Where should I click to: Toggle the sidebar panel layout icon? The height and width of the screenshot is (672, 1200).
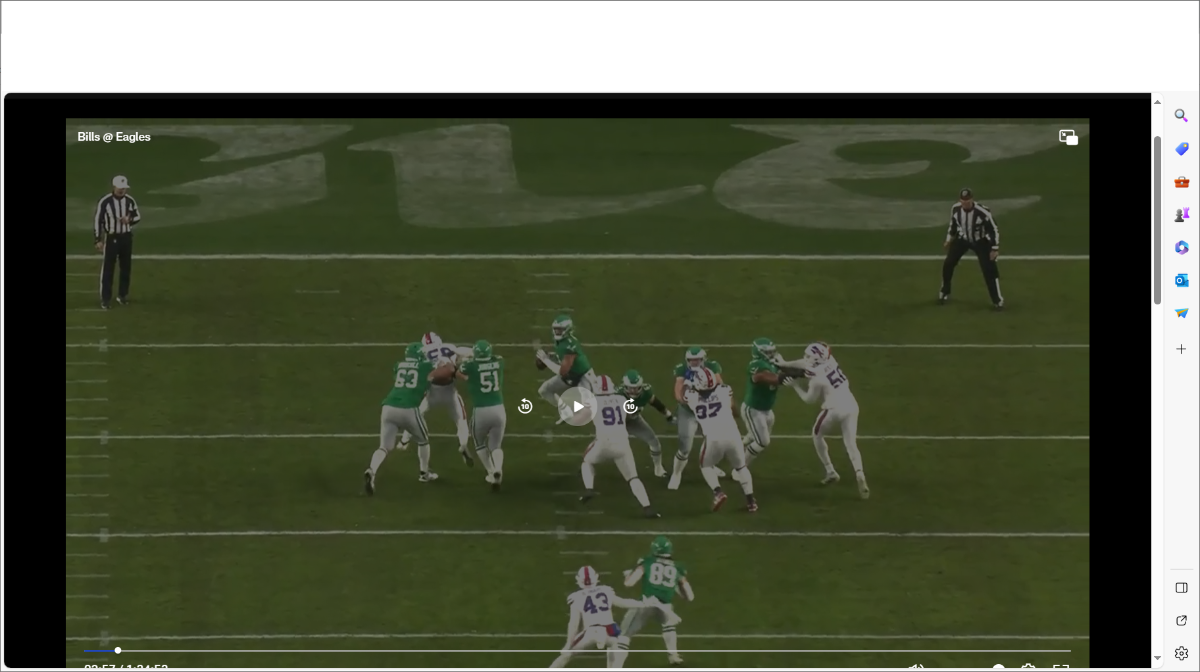coord(1181,588)
